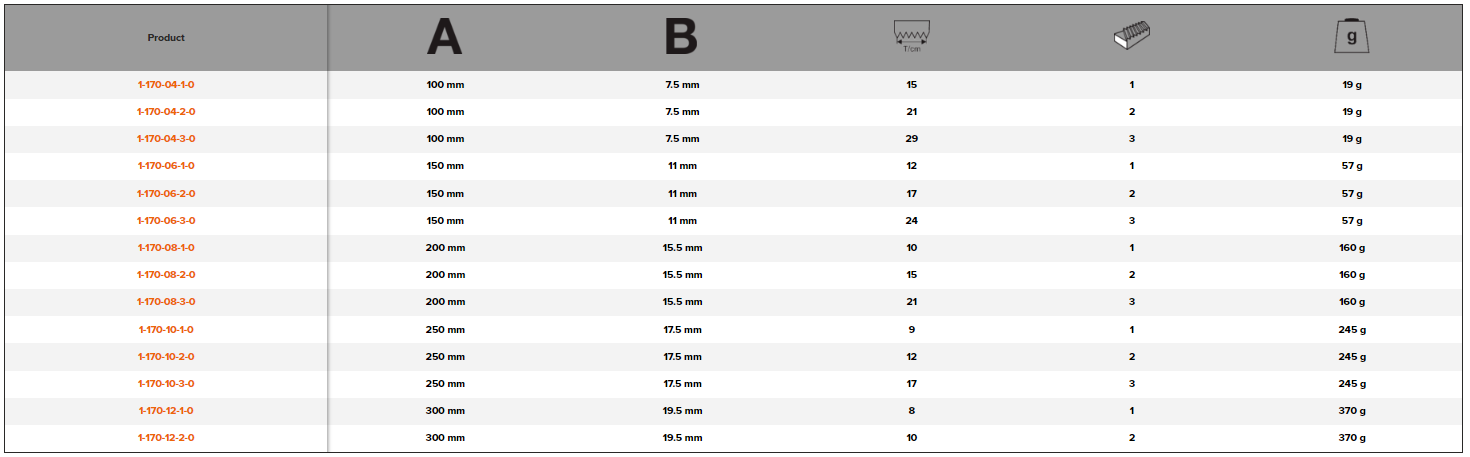Screen dimensions: 1470x457
Task: View product 1-170-06-2-0
Action: pyautogui.click(x=166, y=194)
